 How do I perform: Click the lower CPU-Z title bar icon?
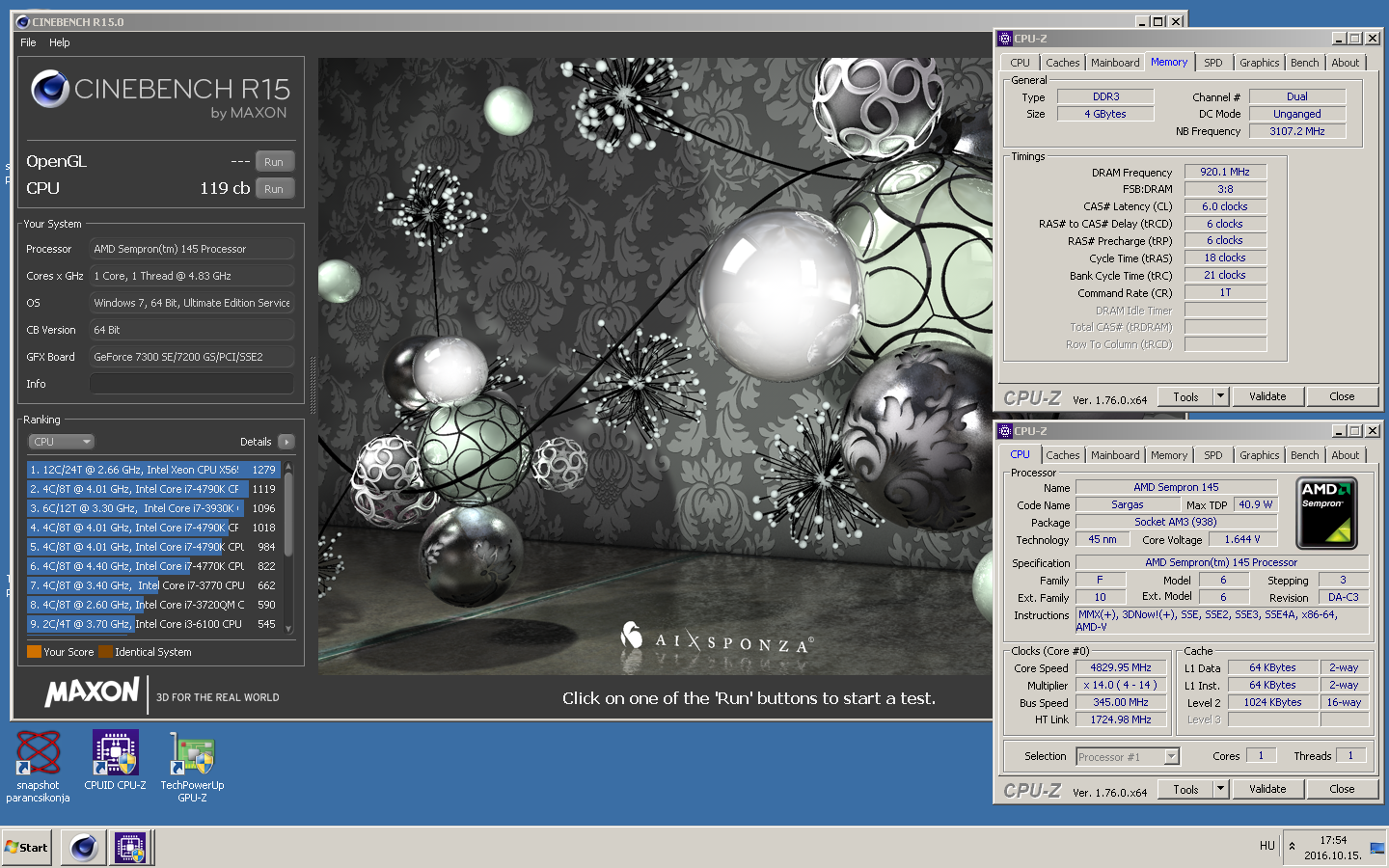[1005, 431]
